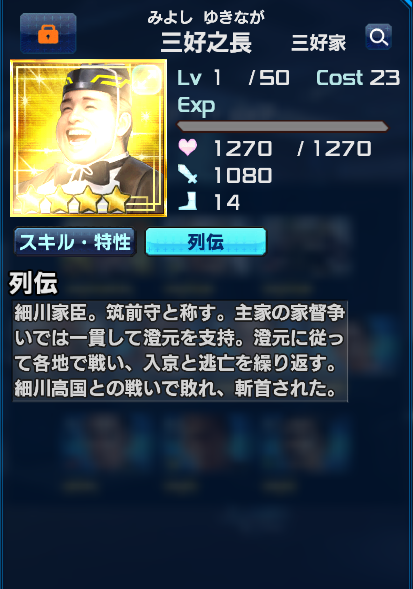Tap the 三好之長 character portrait card
This screenshot has width=413, height=589.
coord(88,138)
